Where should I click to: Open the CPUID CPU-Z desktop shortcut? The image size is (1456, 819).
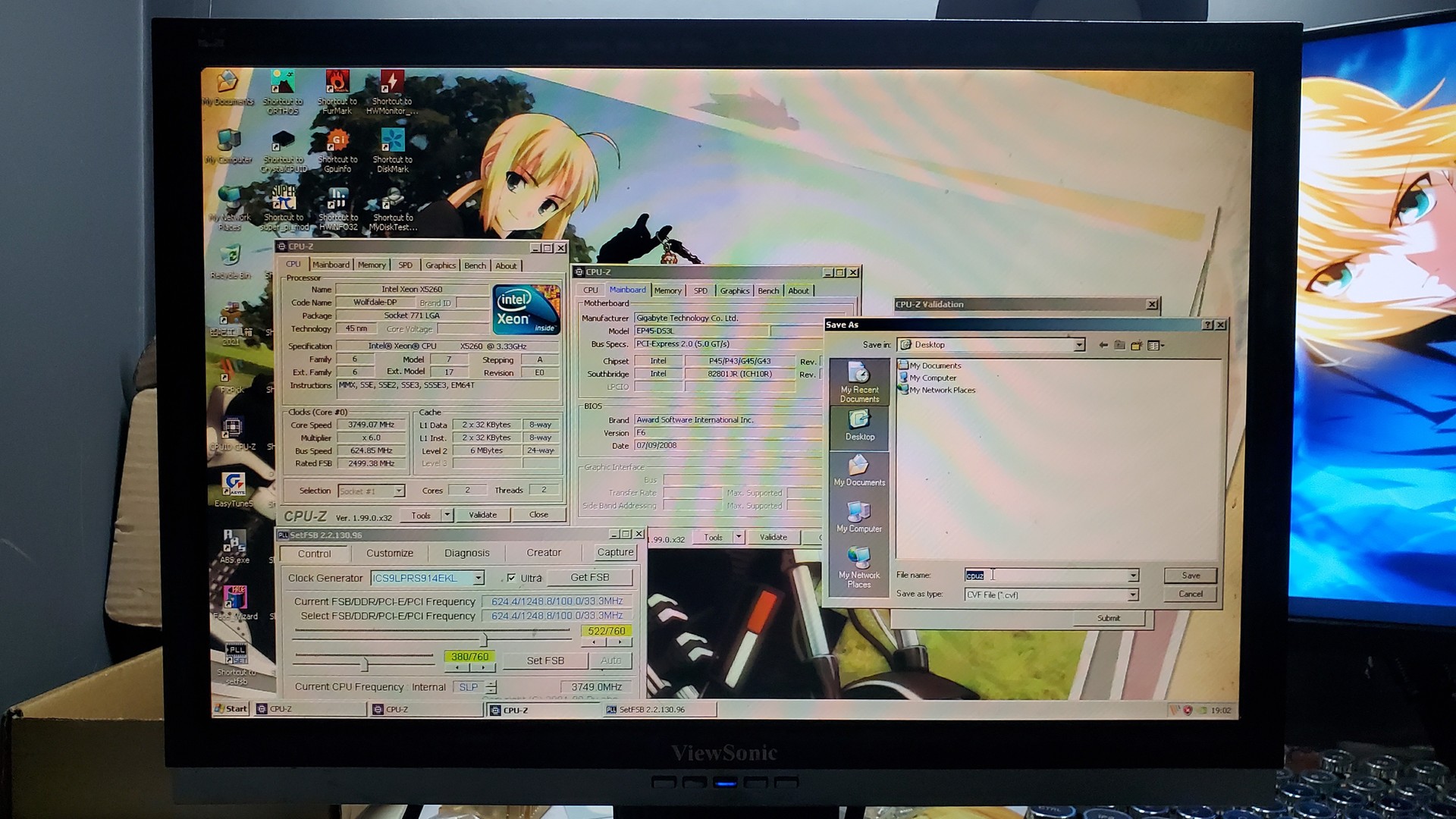[233, 435]
